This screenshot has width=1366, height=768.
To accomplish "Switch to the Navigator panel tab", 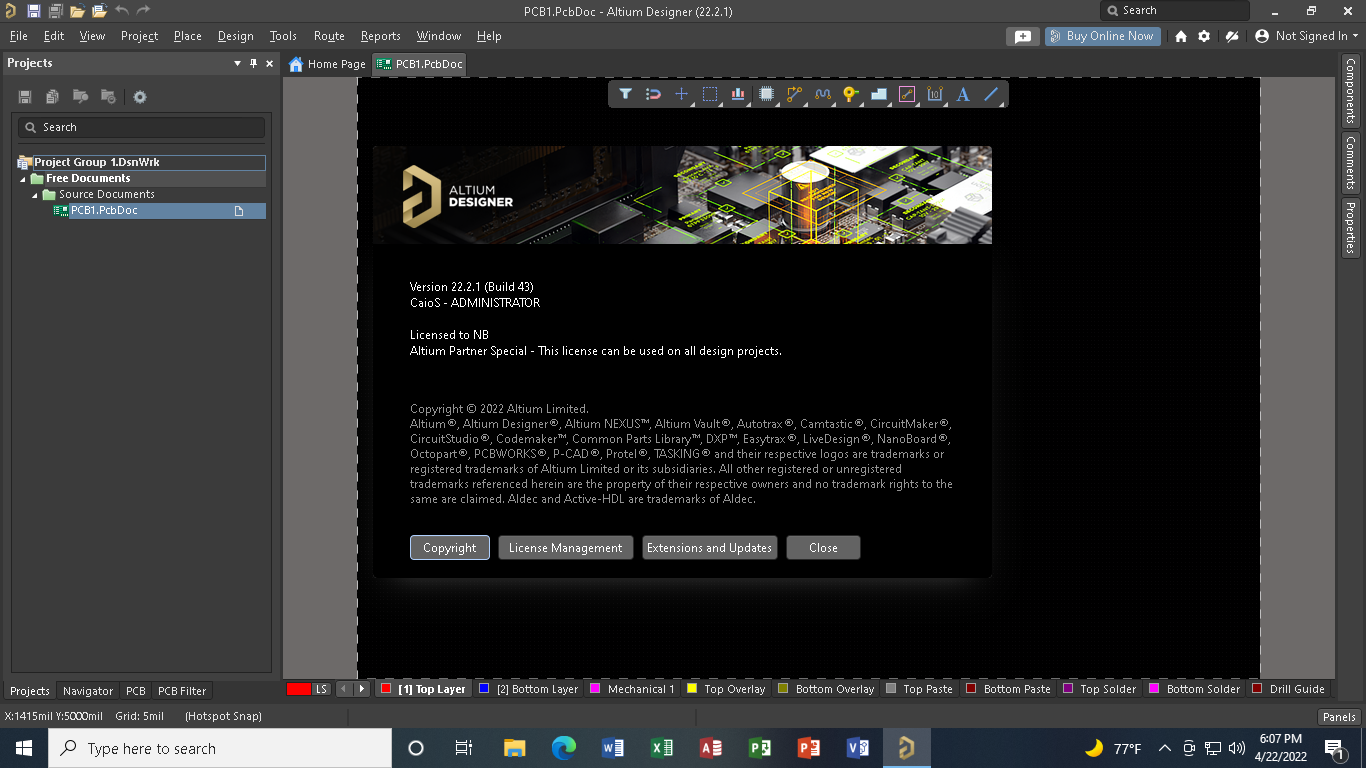I will [x=88, y=691].
